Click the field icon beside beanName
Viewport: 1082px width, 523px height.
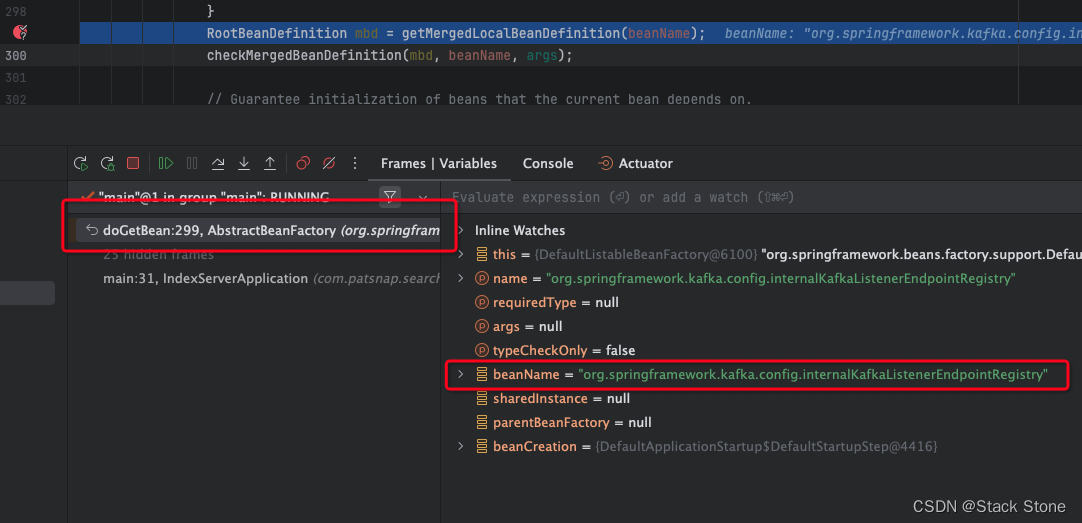coord(482,375)
